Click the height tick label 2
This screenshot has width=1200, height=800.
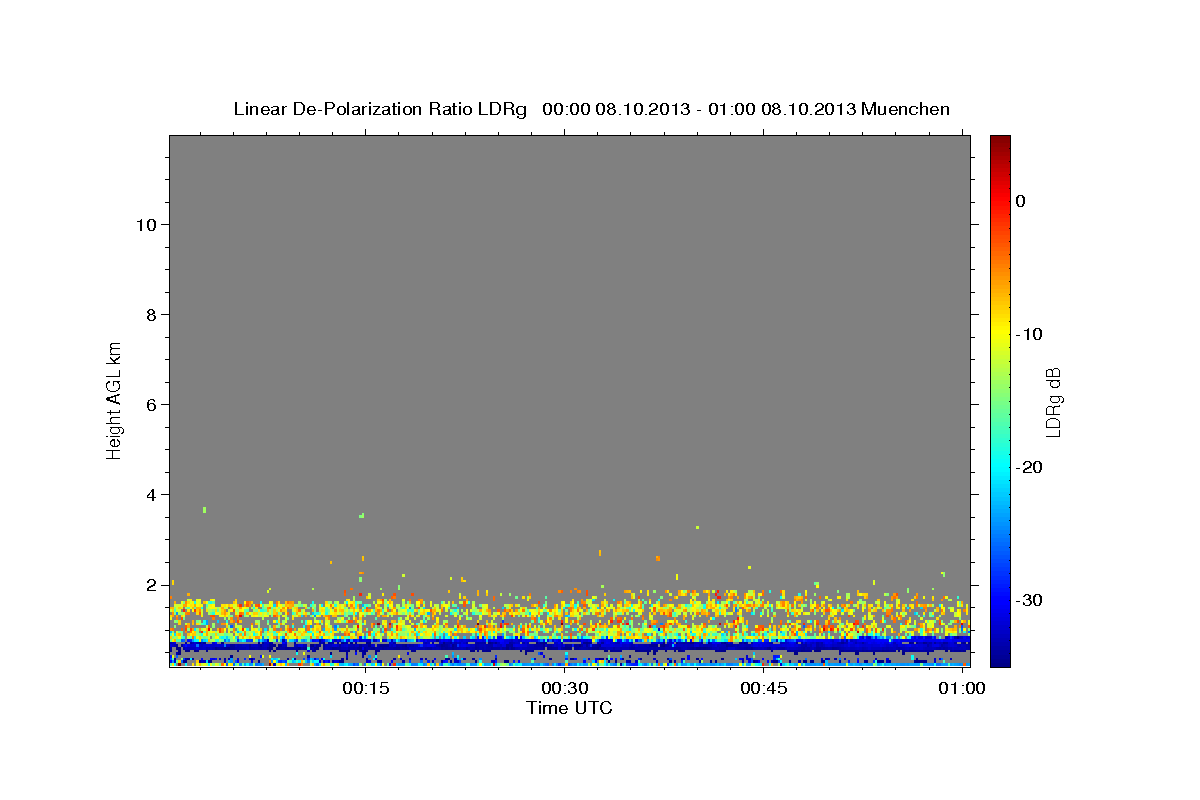(x=152, y=585)
